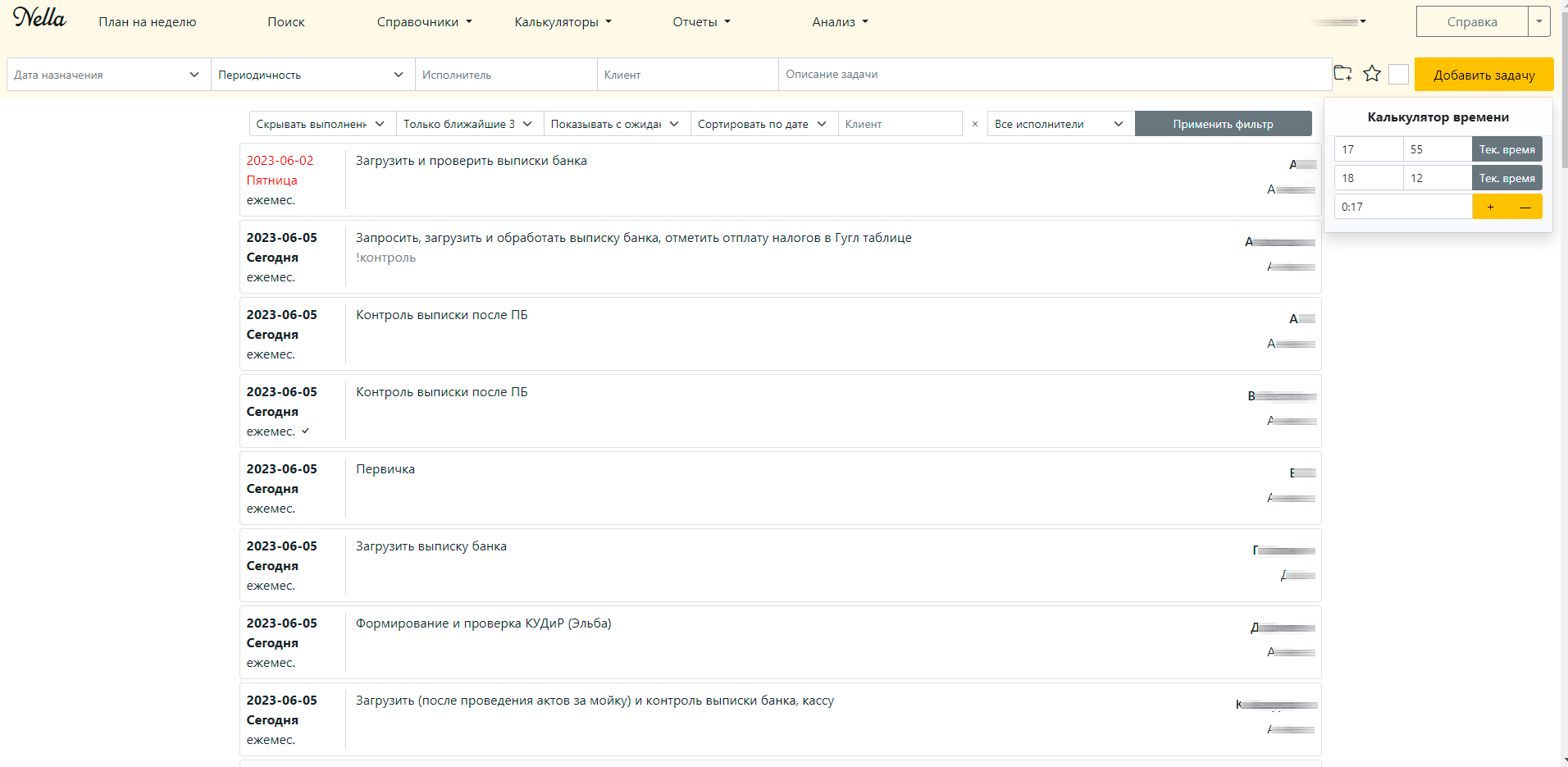Click the start minutes field showing 55
Image resolution: width=1568 pixels, height=767 pixels.
click(1438, 149)
